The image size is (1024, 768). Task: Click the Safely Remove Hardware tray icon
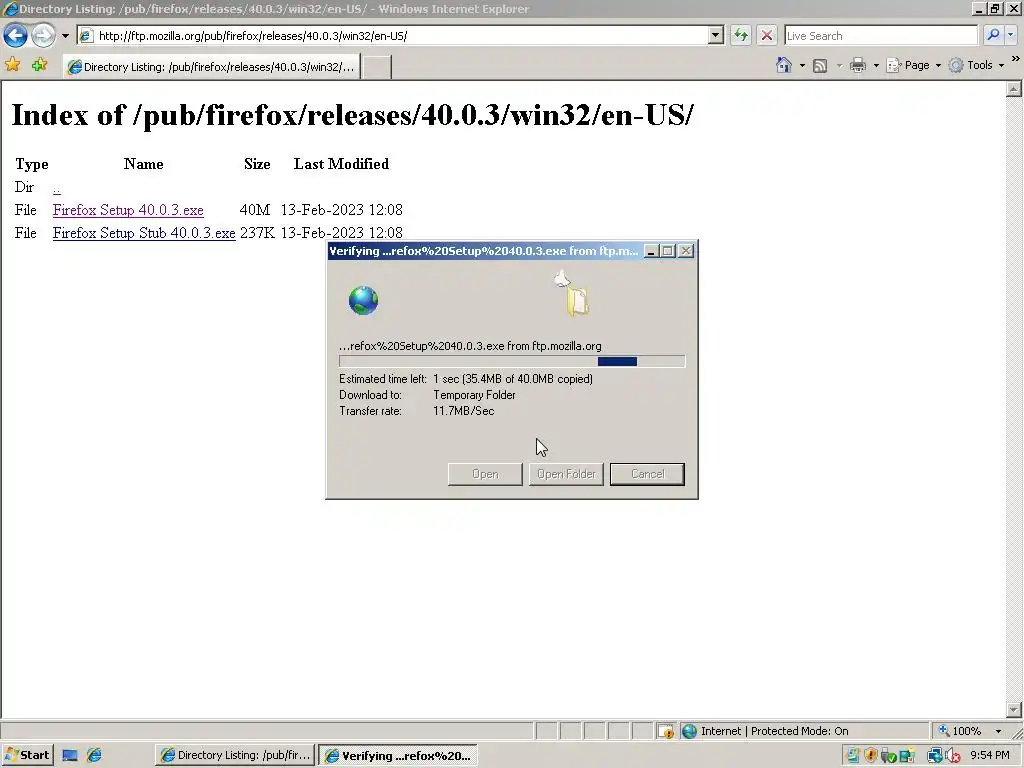(x=888, y=756)
